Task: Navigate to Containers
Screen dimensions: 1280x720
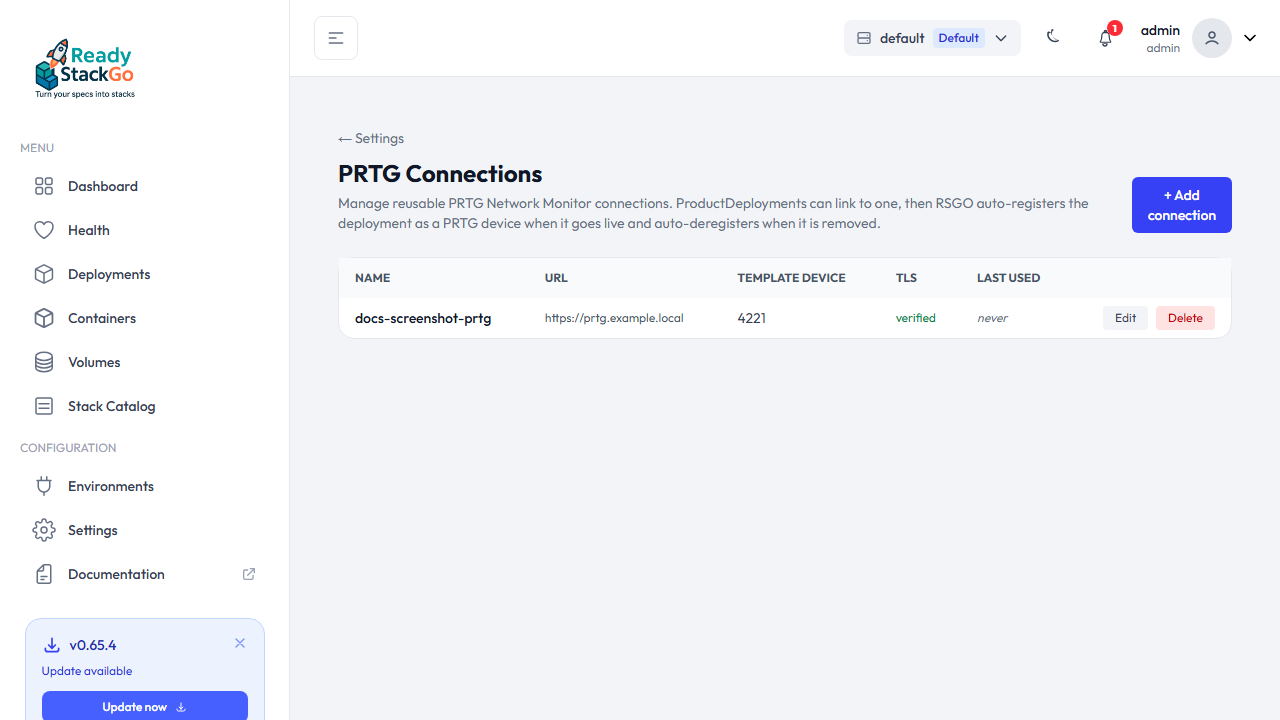Action: coord(145,318)
